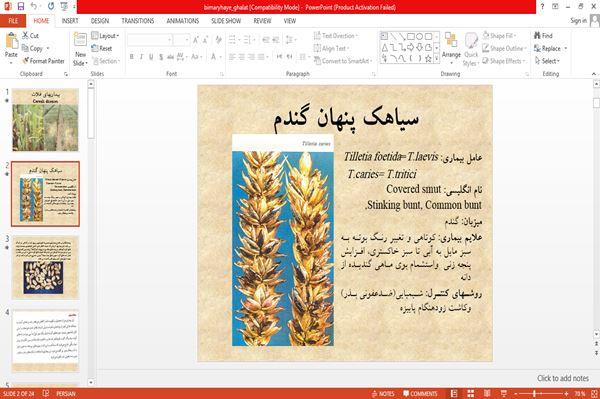The image size is (600, 399).
Task: Toggle Italic formatting
Action: tap(141, 57)
